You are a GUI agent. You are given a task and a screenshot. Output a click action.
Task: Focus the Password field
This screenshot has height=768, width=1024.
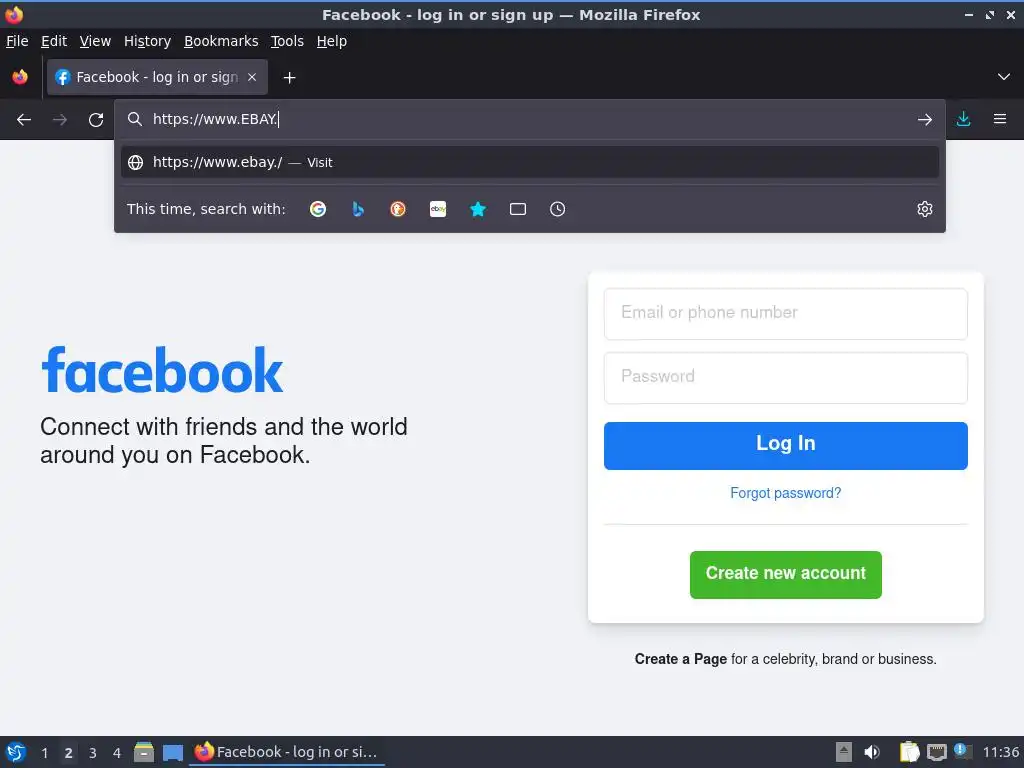pos(786,378)
